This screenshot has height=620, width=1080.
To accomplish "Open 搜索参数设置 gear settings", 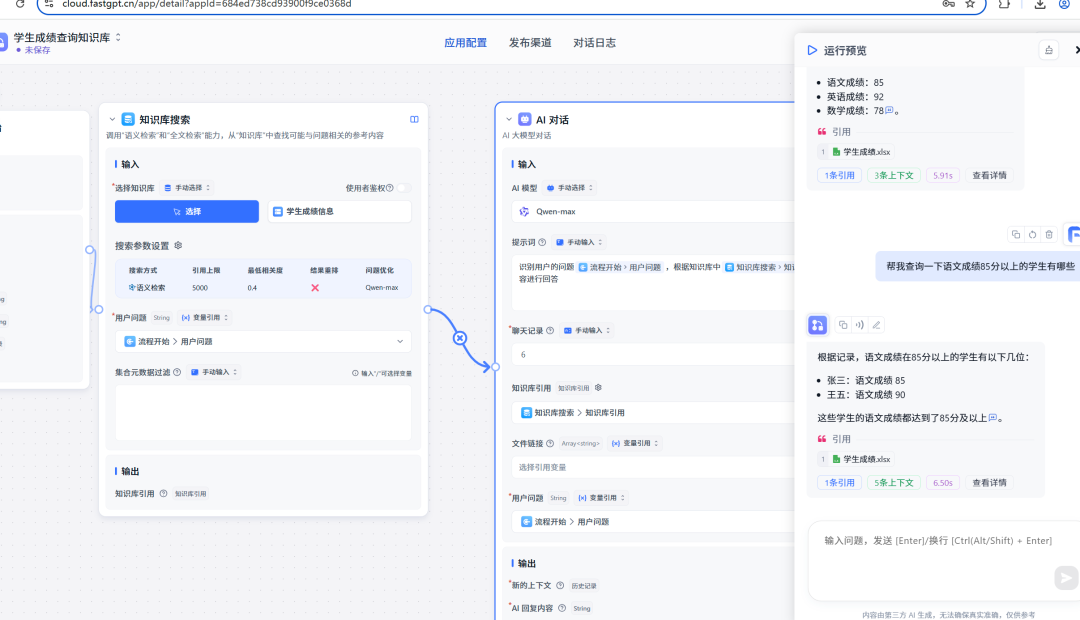I will tap(178, 245).
